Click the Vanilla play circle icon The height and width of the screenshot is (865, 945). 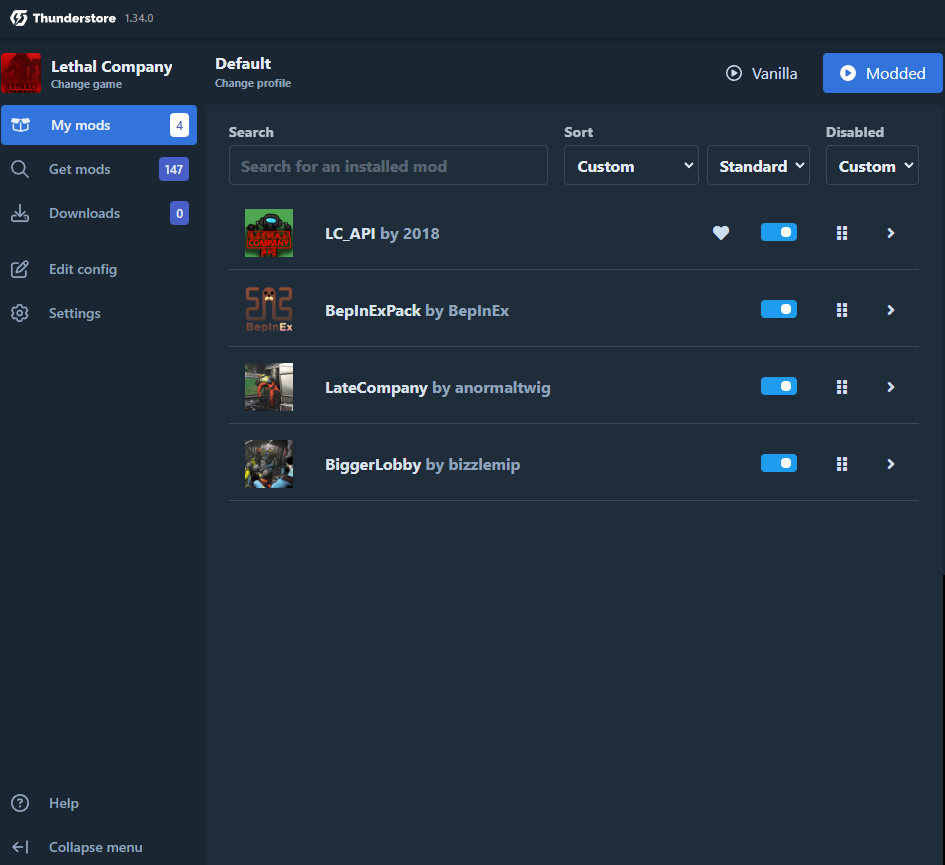(733, 73)
